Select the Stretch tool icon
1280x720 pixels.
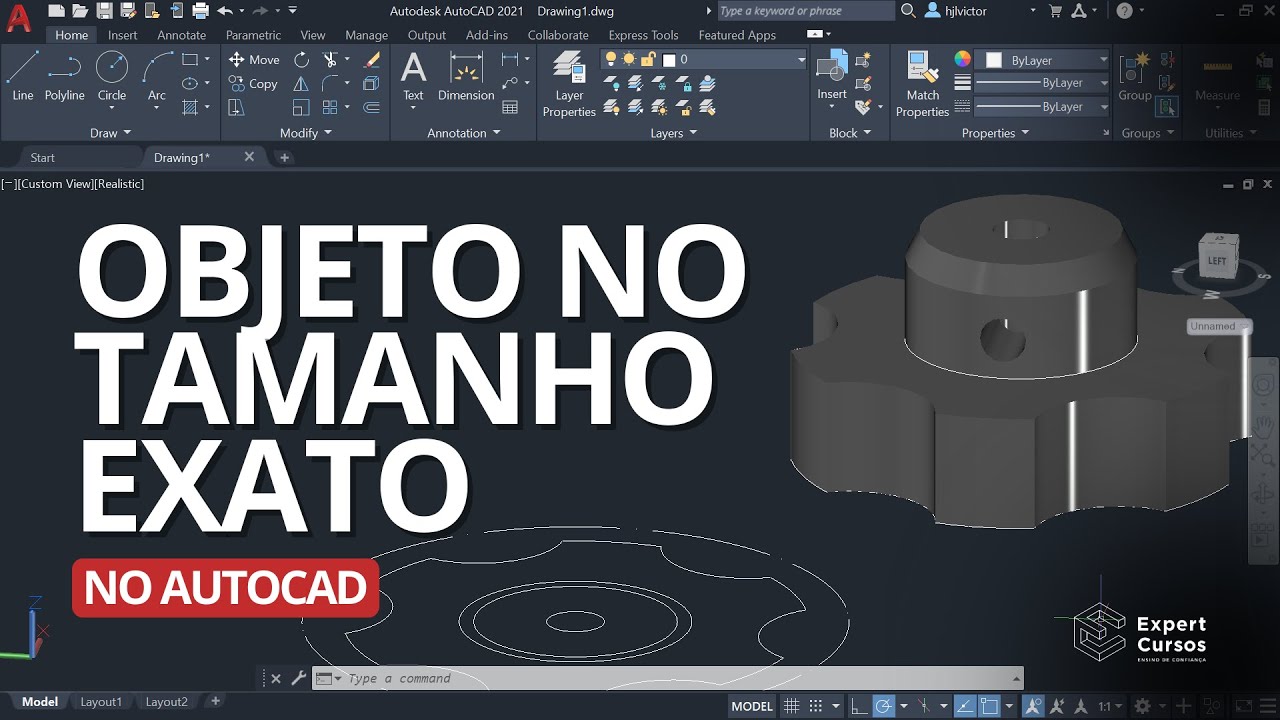[236, 107]
